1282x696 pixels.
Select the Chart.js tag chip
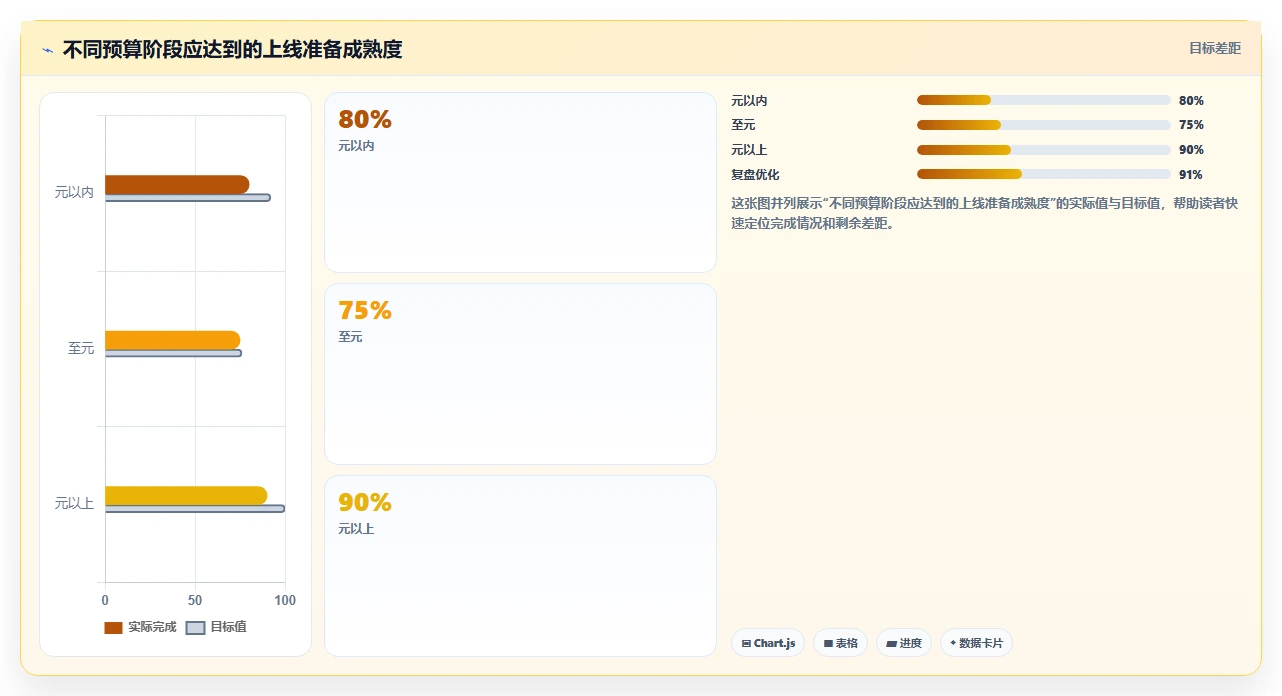[768, 643]
